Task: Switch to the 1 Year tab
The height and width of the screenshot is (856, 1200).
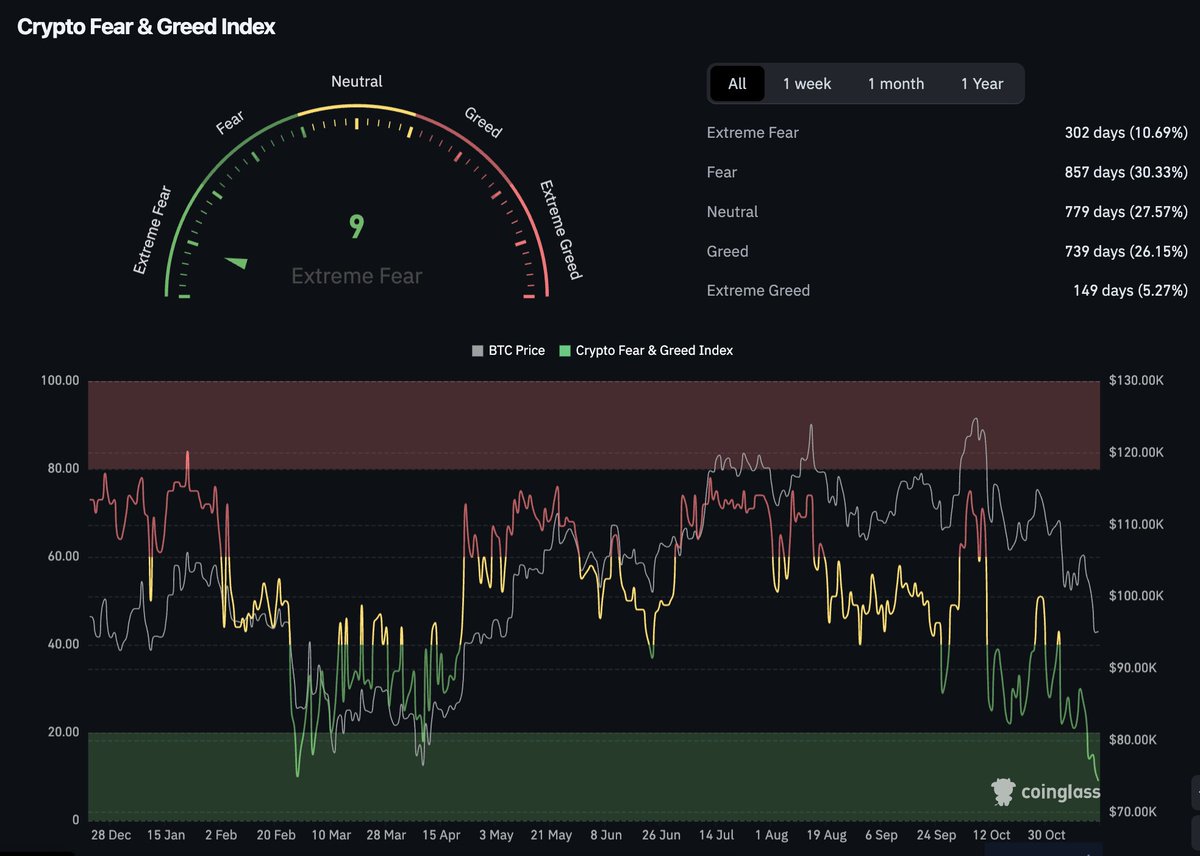Action: pyautogui.click(x=982, y=84)
